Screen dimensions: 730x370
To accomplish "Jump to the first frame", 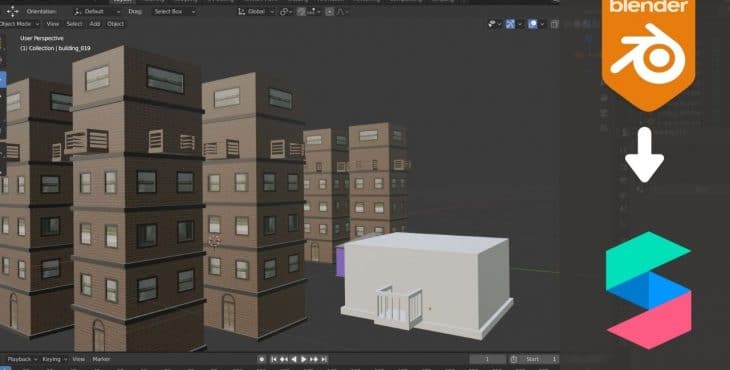I will (x=274, y=359).
